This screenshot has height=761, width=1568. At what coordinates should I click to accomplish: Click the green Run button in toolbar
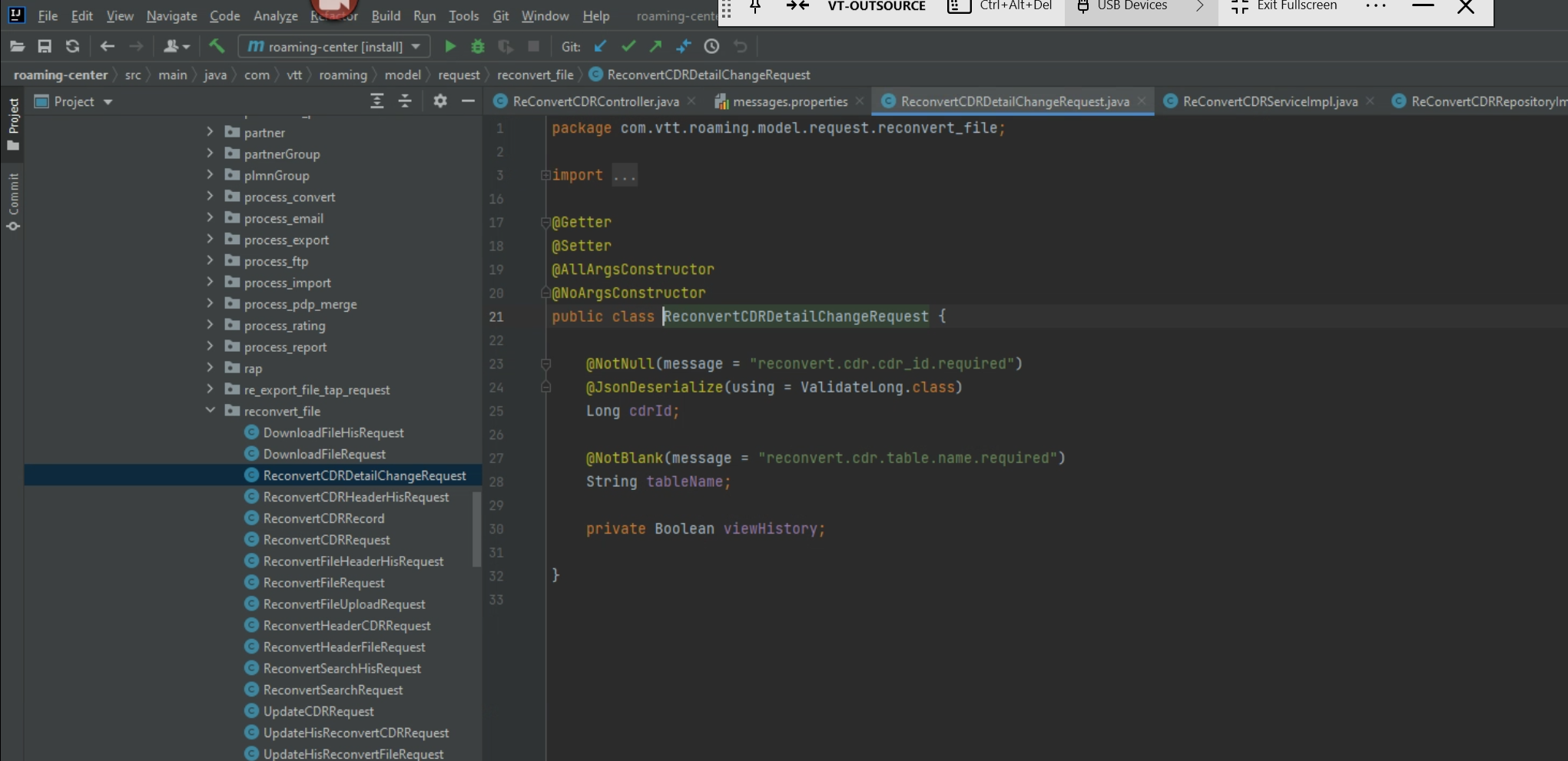tap(450, 47)
